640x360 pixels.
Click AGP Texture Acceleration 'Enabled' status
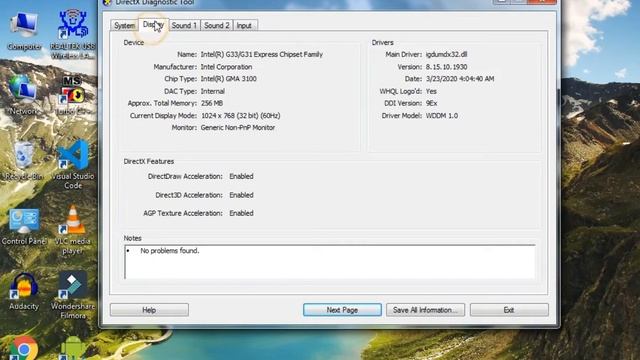(x=241, y=213)
